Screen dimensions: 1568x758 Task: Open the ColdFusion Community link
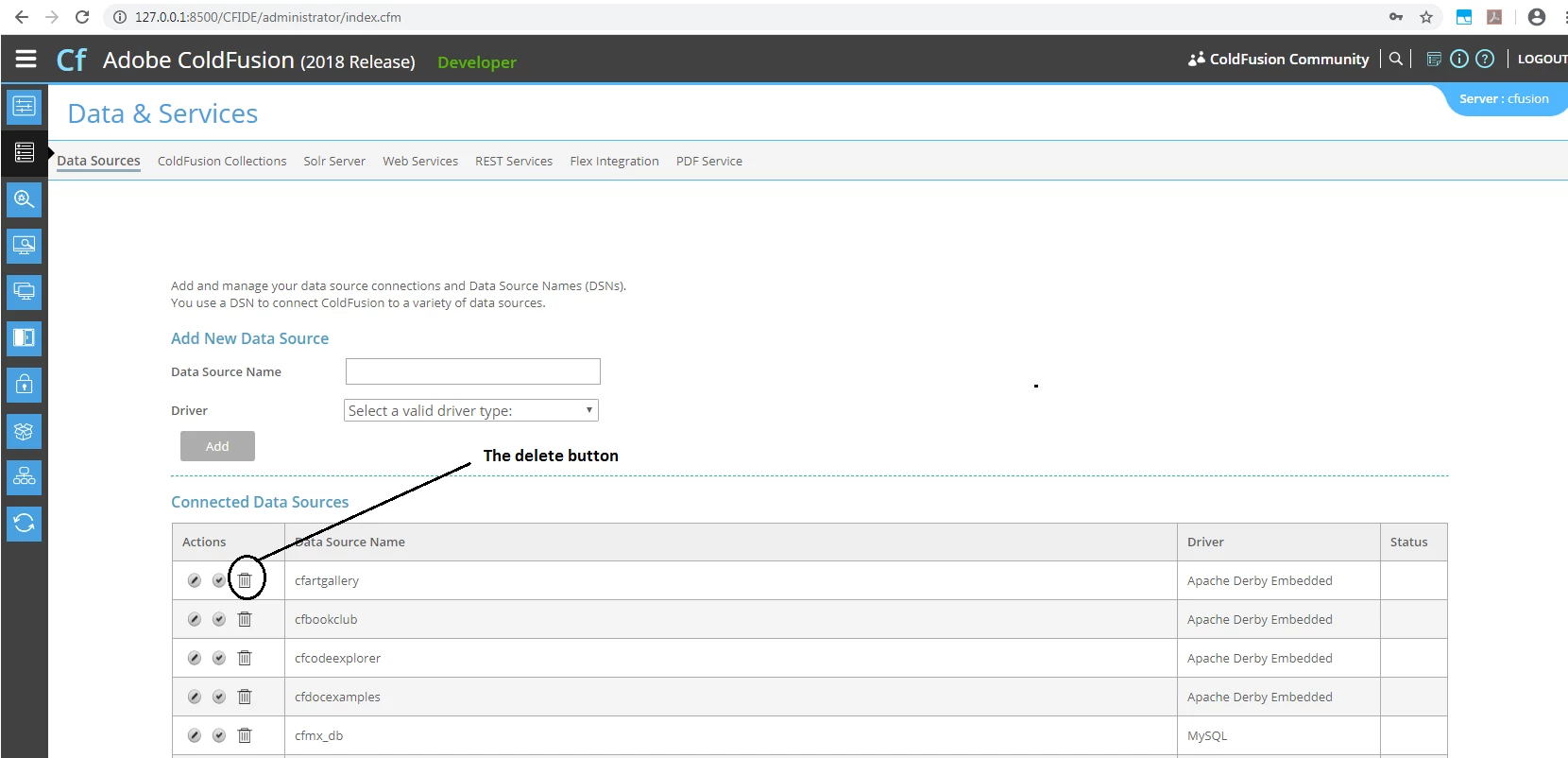click(1278, 59)
